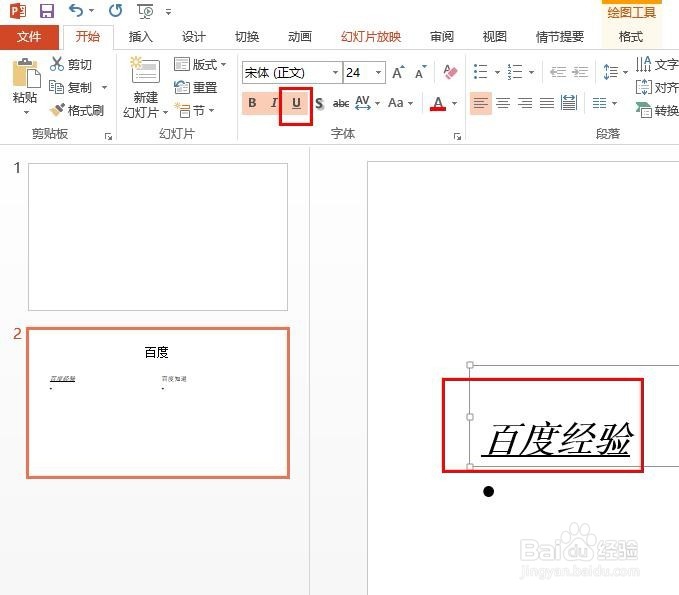This screenshot has width=679, height=595.
Task: Click 重置 to reset the slide
Action: point(196,87)
